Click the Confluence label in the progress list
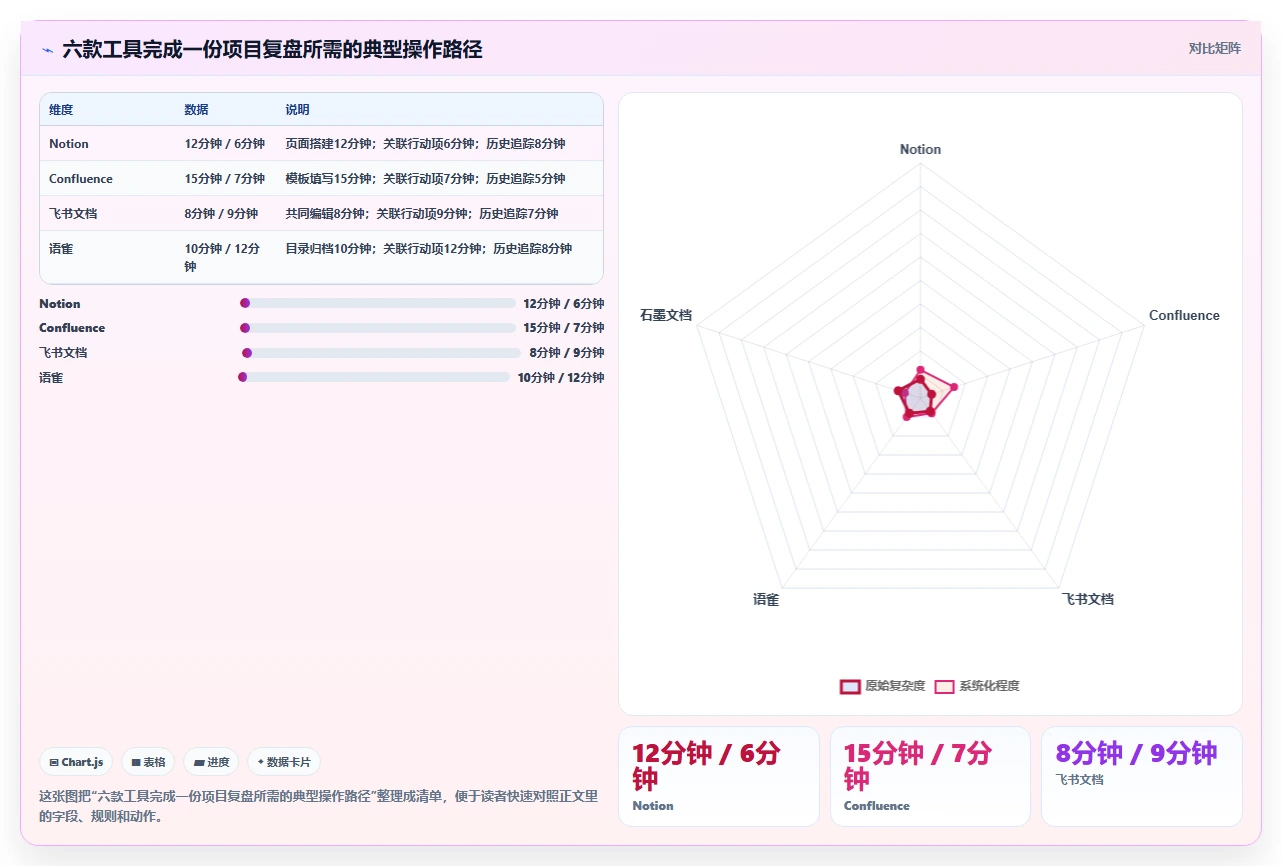This screenshot has height=866, width=1282. point(72,328)
